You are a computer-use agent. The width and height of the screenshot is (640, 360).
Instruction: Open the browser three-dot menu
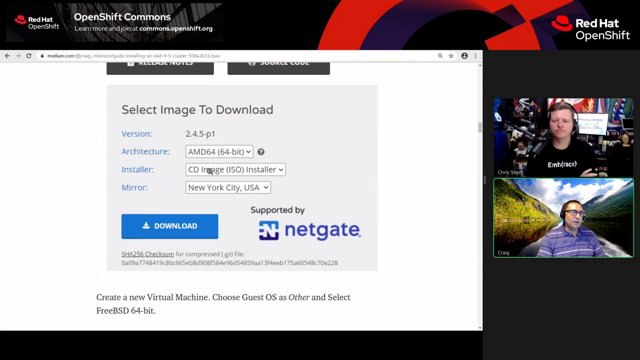pyautogui.click(x=476, y=56)
